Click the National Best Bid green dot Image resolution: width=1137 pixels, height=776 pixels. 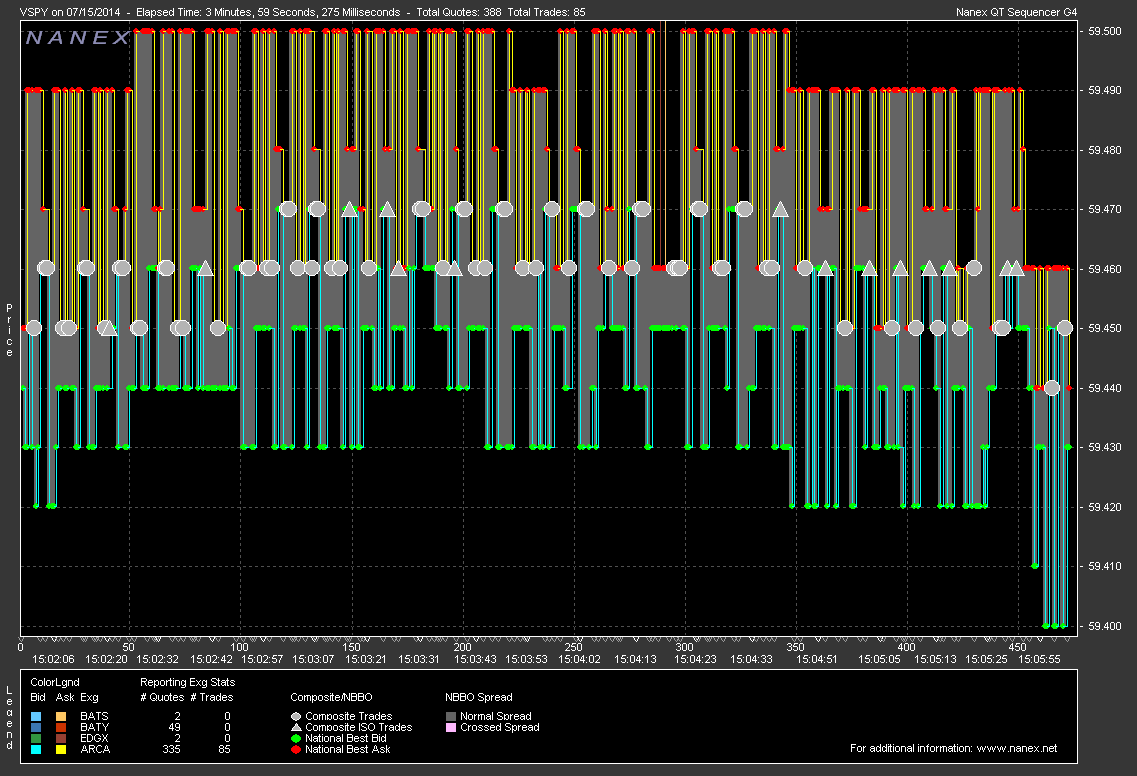[296, 738]
